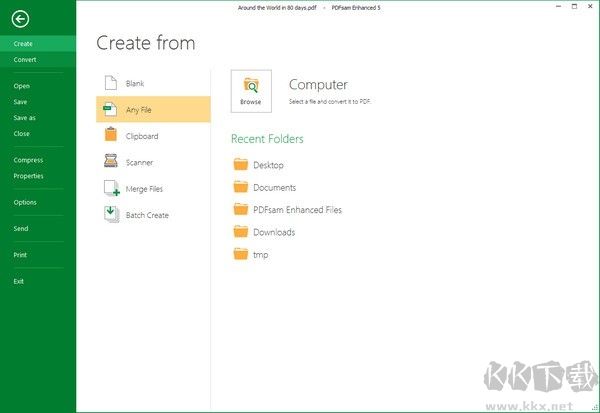Open the Downloads folder icon
The image size is (600, 413).
tap(241, 232)
